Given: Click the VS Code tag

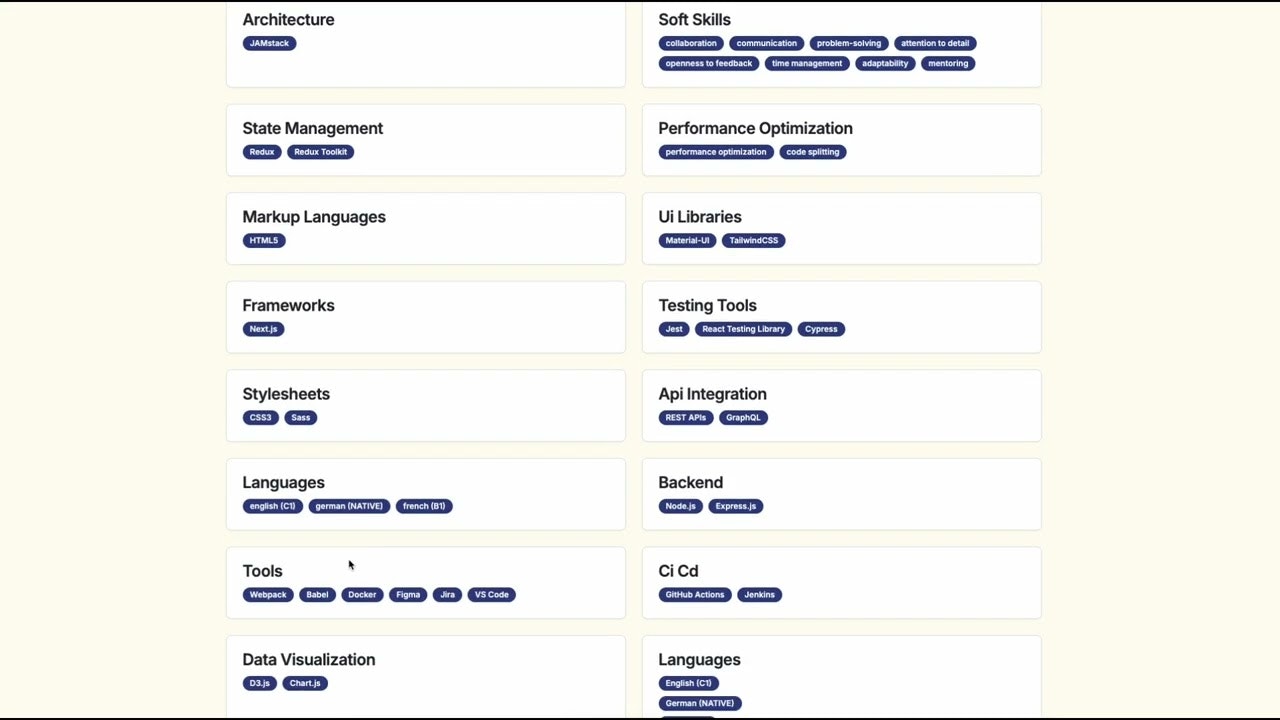Looking at the screenshot, I should [492, 594].
